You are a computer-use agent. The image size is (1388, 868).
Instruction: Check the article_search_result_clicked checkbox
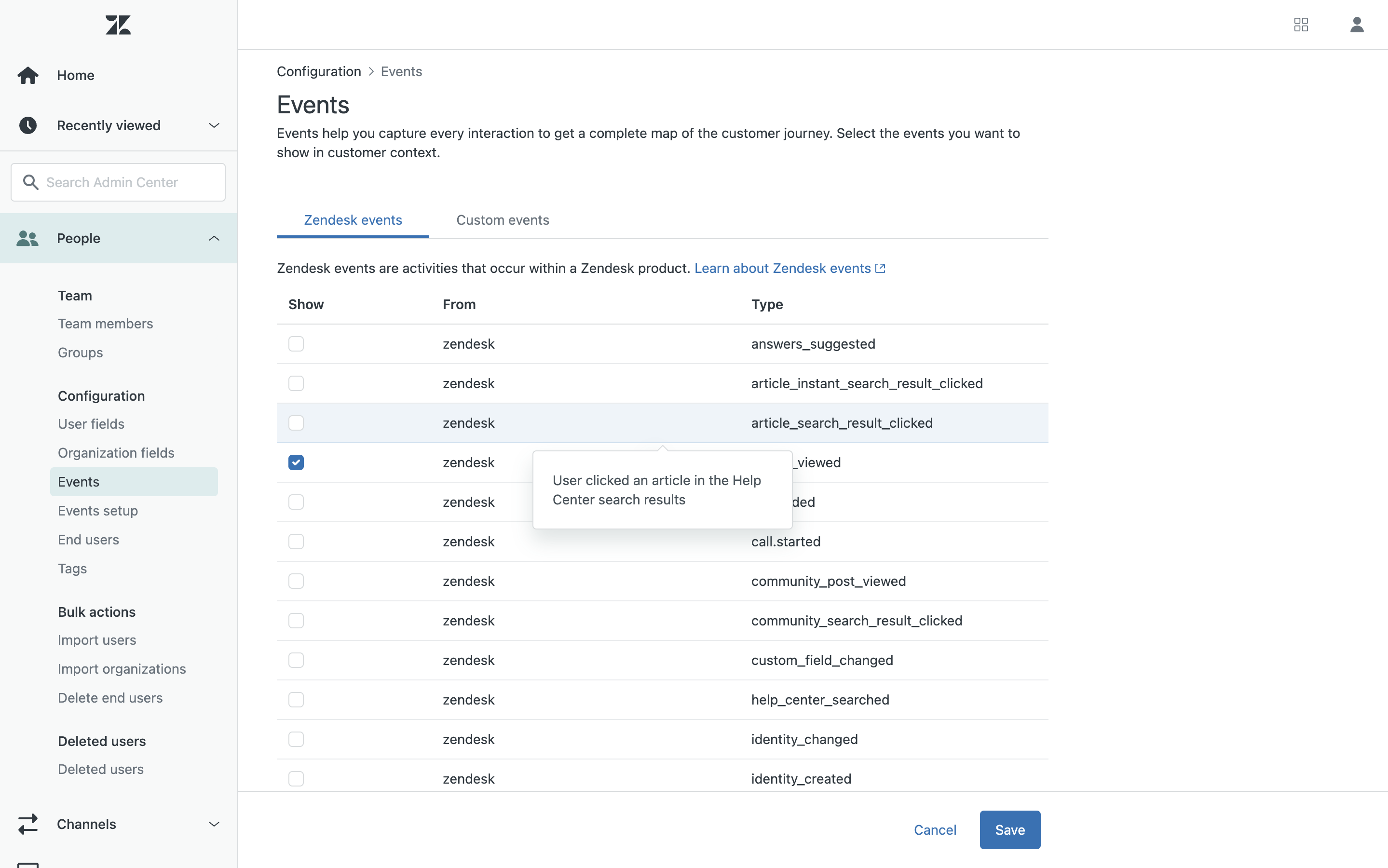click(296, 423)
